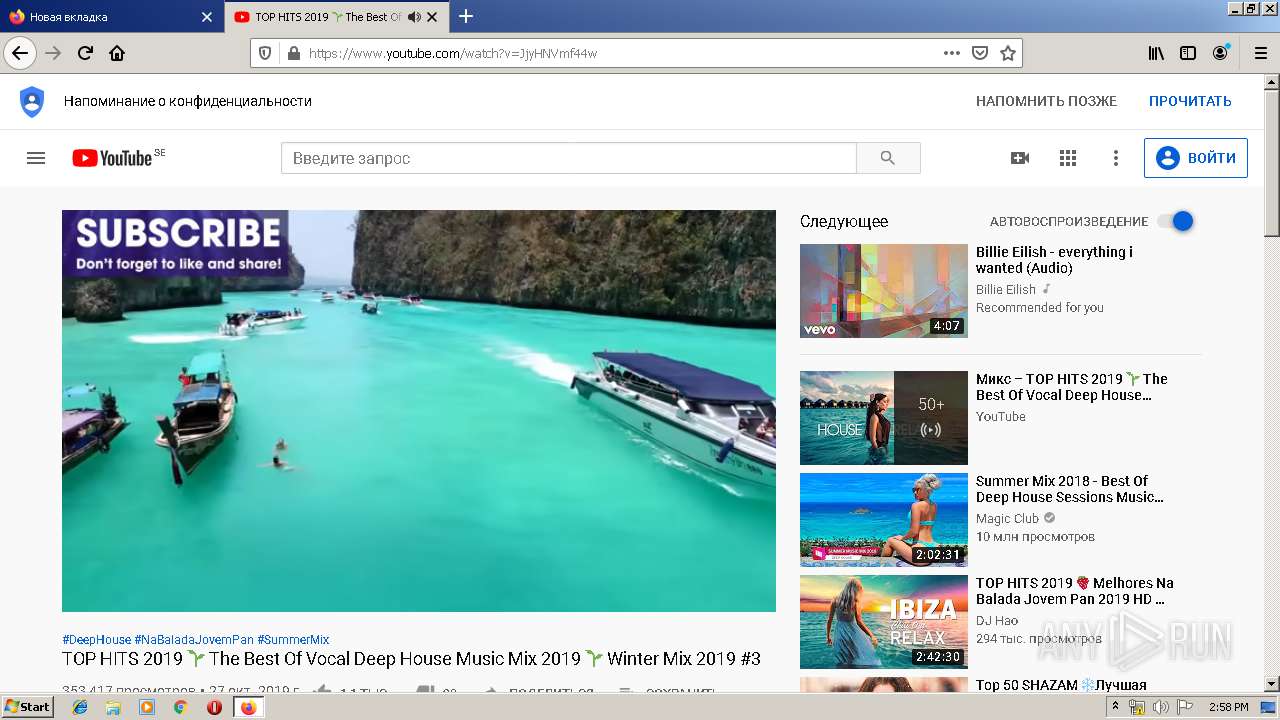1280x720 pixels.
Task: Click the SUBSCRIBE banner on the video
Action: pos(176,243)
